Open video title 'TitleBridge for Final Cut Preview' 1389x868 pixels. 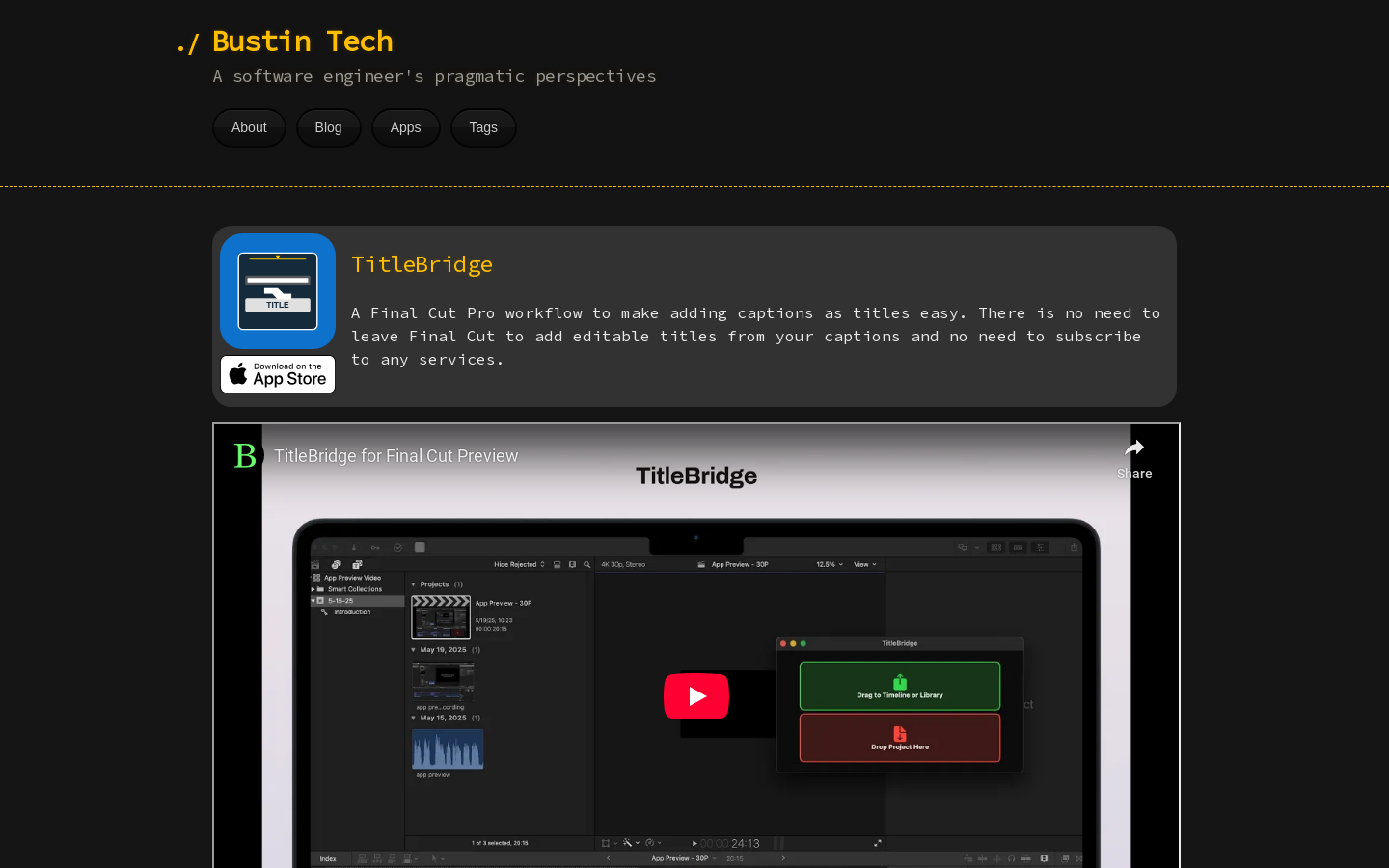[395, 456]
